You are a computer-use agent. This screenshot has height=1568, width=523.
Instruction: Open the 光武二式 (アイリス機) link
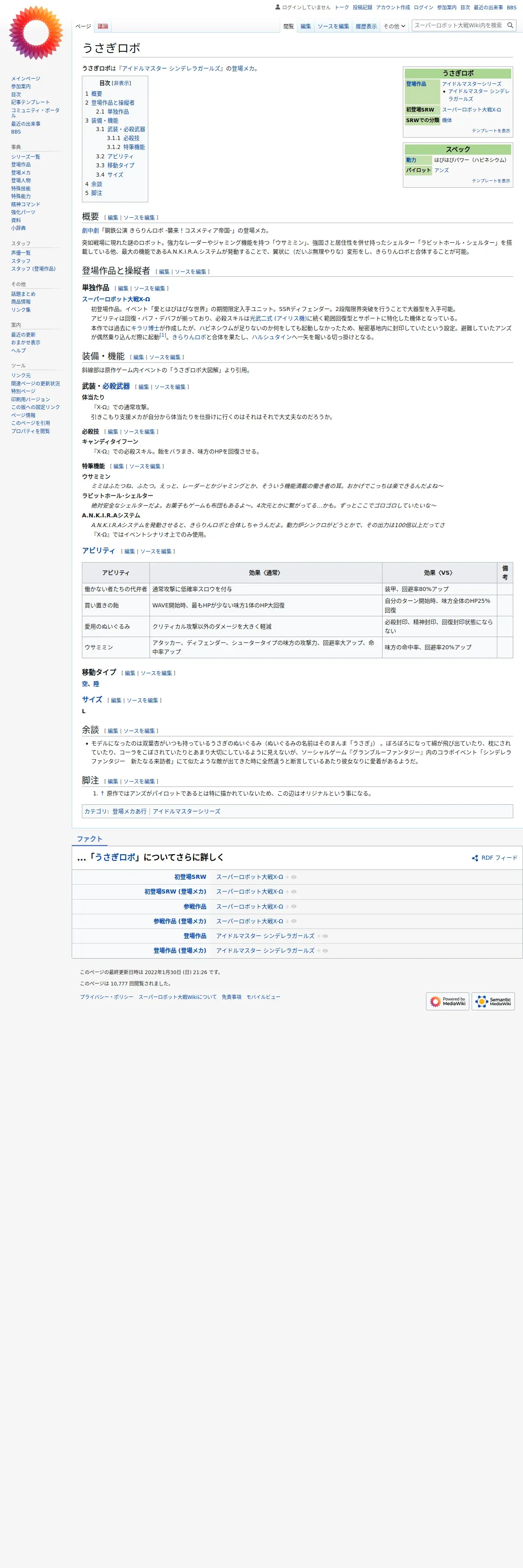point(278,318)
